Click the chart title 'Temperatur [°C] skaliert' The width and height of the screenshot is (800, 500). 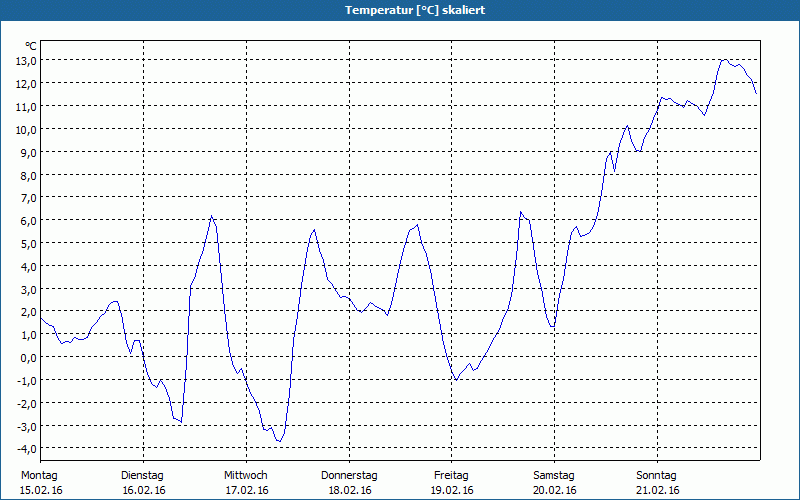pos(400,10)
